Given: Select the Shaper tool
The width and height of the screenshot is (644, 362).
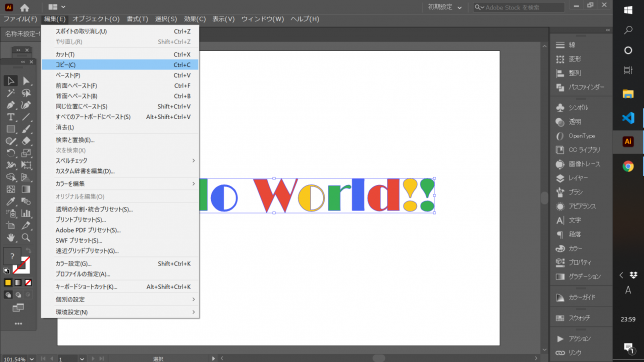Looking at the screenshot, I should point(11,141).
